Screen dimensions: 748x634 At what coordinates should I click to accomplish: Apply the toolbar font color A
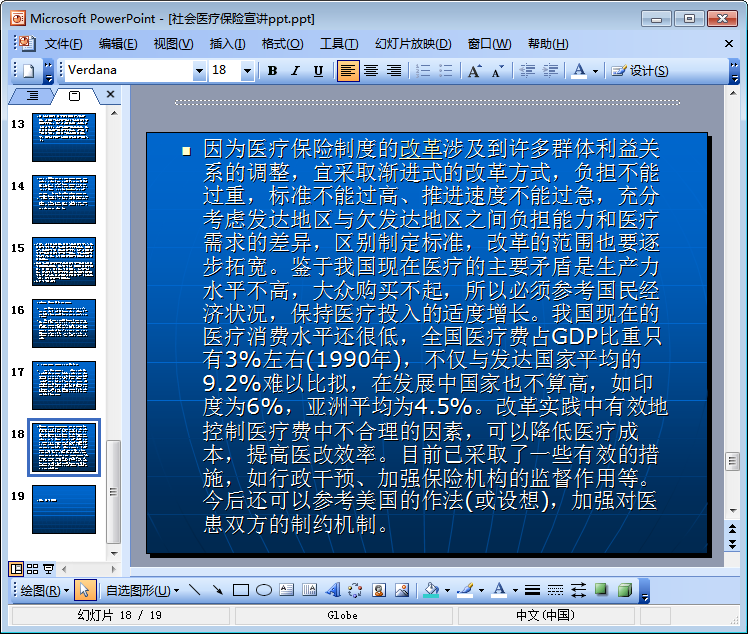point(579,71)
